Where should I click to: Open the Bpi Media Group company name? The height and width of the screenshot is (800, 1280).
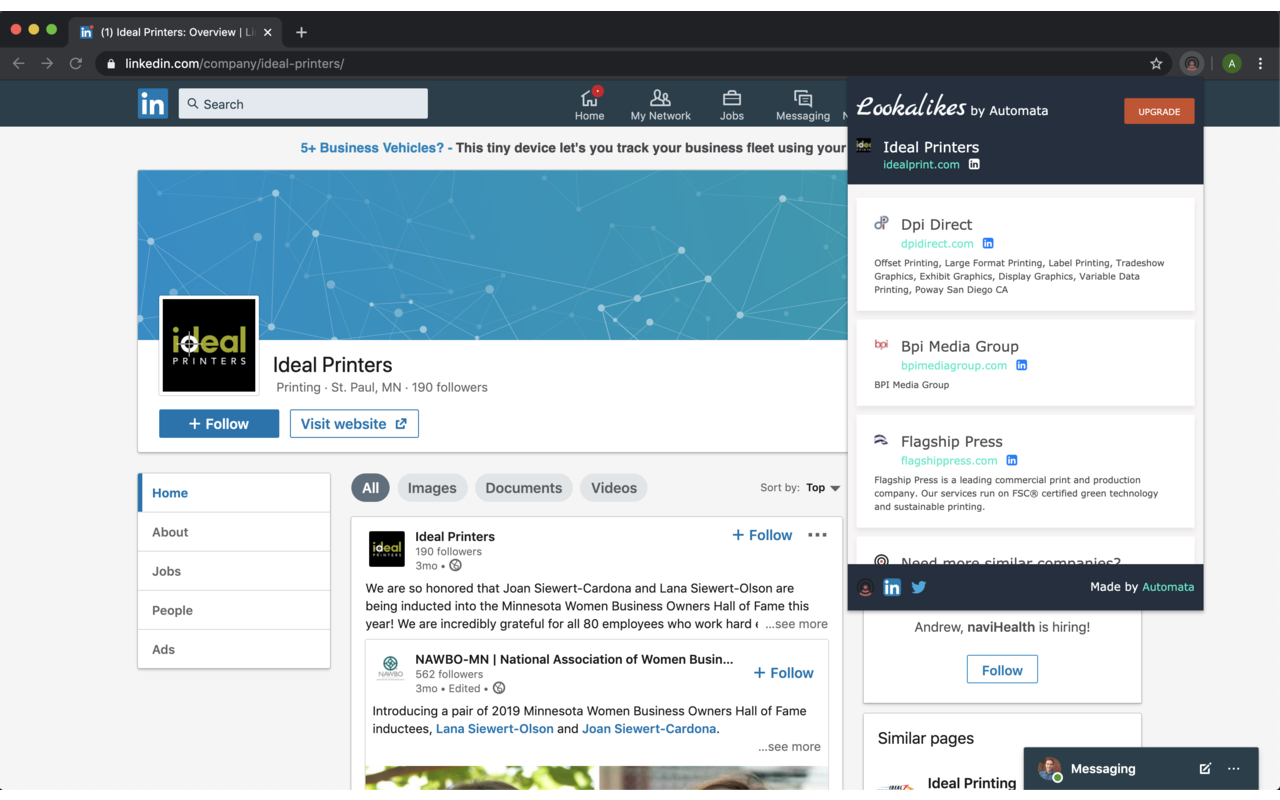959,346
